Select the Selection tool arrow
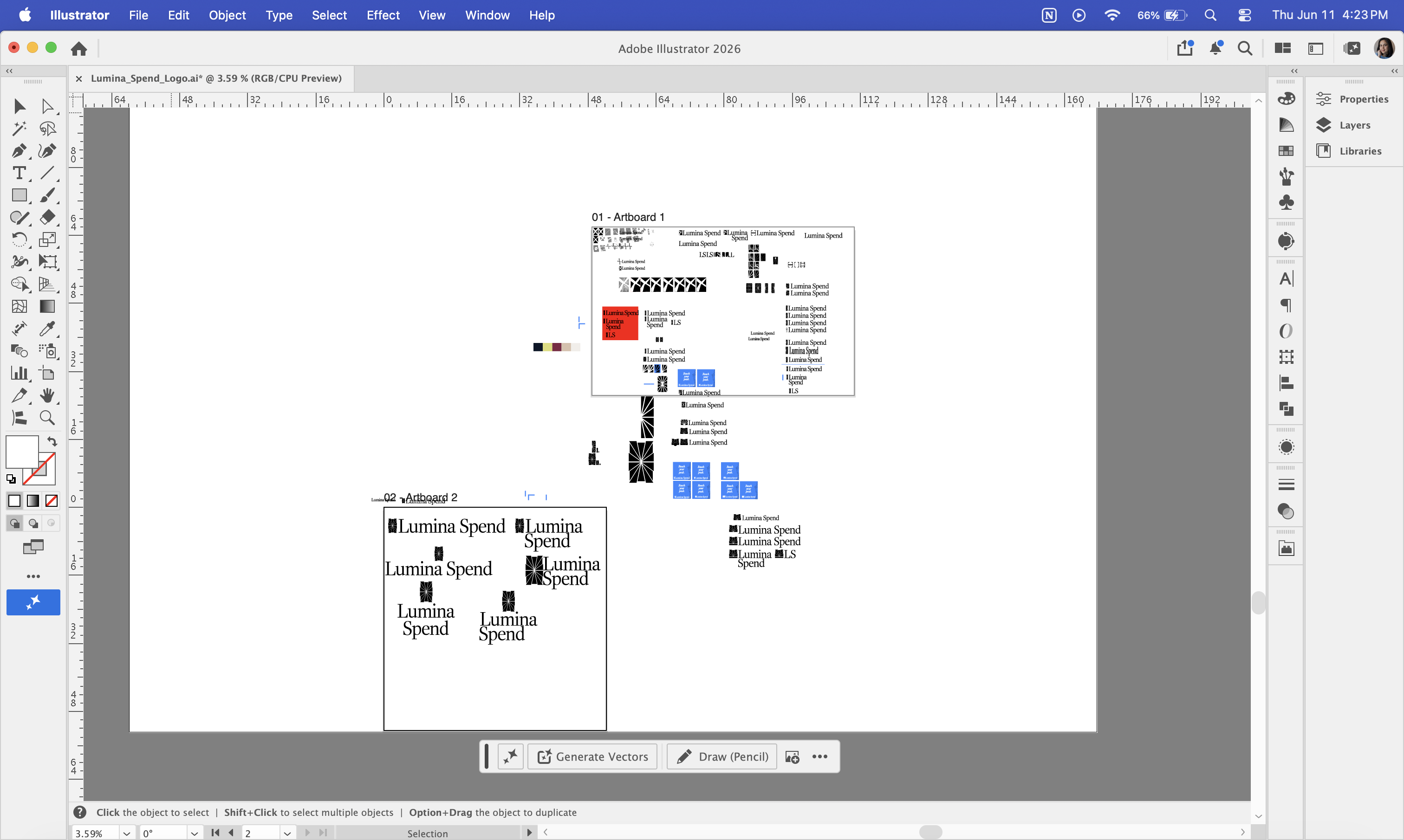 (19, 106)
